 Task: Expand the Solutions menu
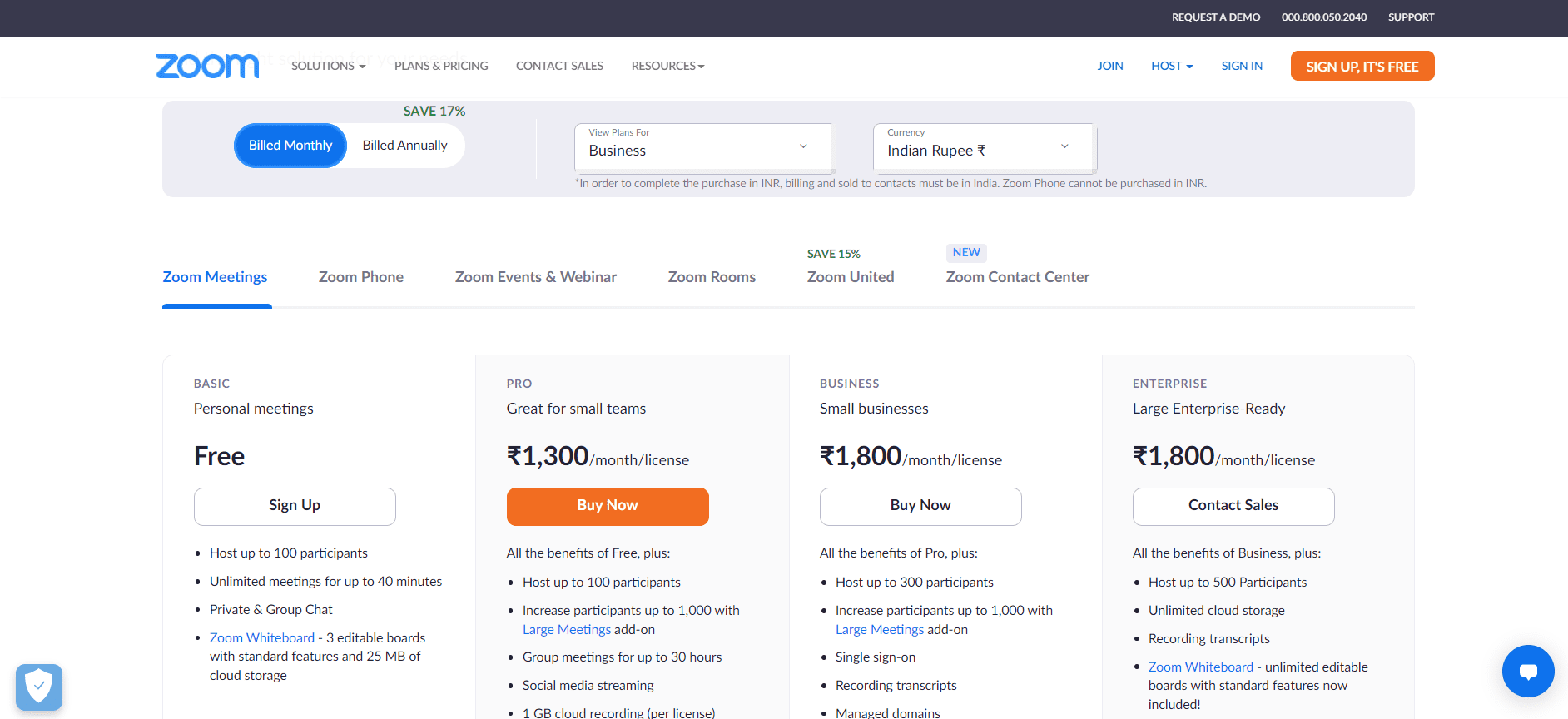click(x=328, y=66)
